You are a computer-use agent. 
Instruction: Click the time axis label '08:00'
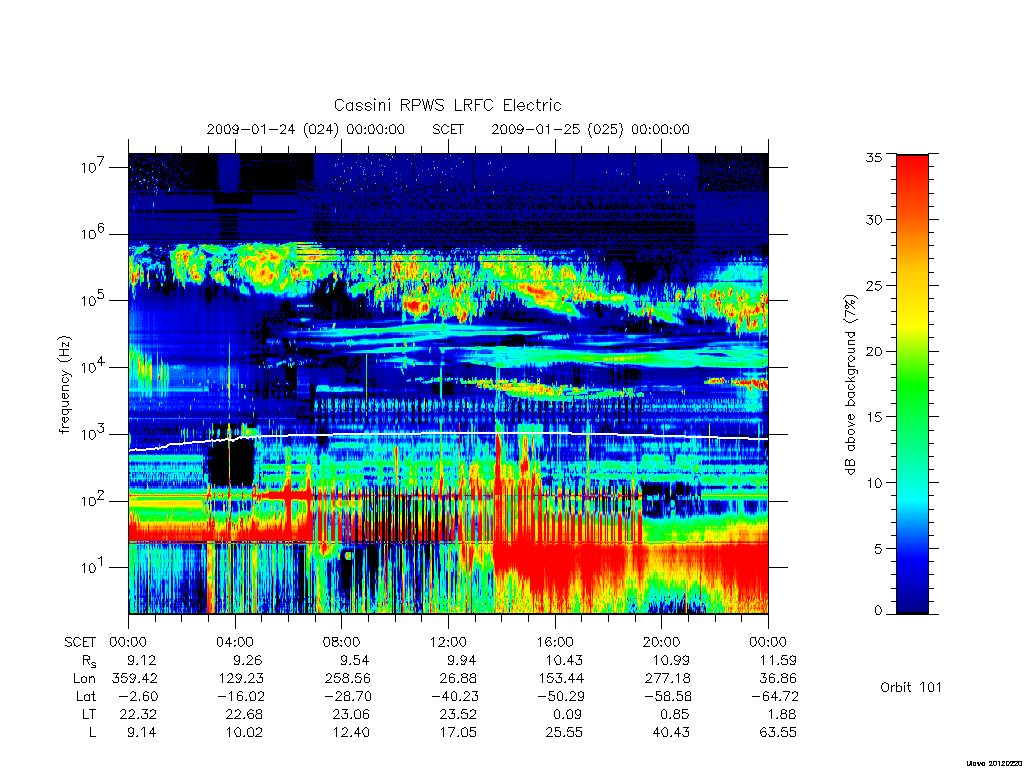(342, 642)
